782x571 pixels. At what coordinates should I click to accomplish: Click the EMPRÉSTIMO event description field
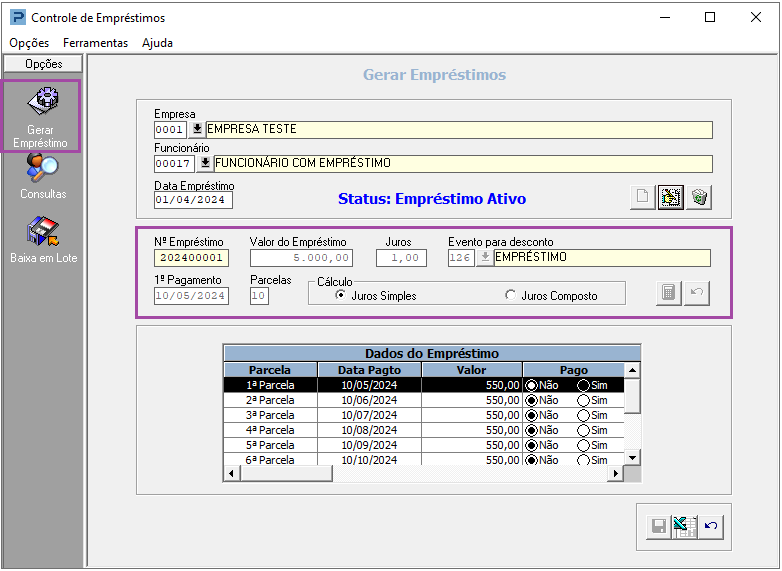pyautogui.click(x=602, y=258)
